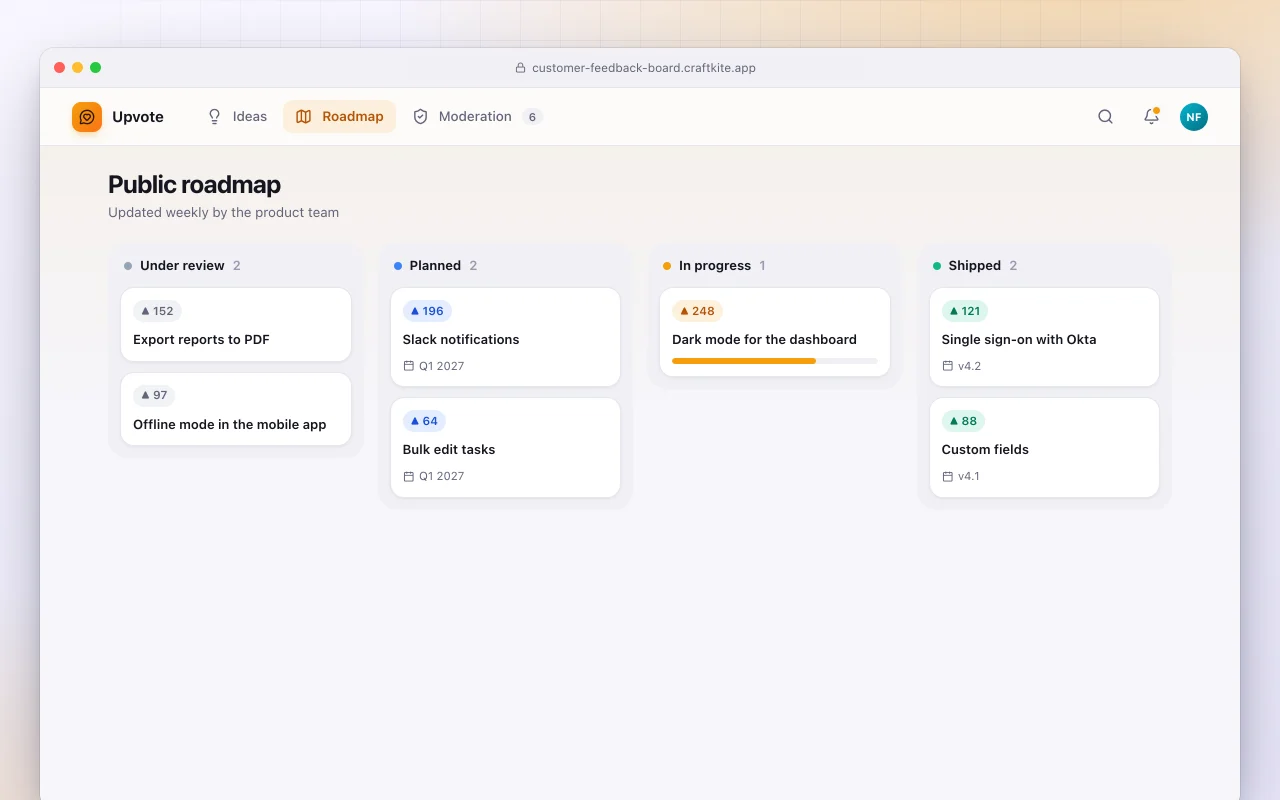This screenshot has height=800, width=1280.
Task: Click the Q1 2027 date on Slack notifications
Action: (x=442, y=366)
